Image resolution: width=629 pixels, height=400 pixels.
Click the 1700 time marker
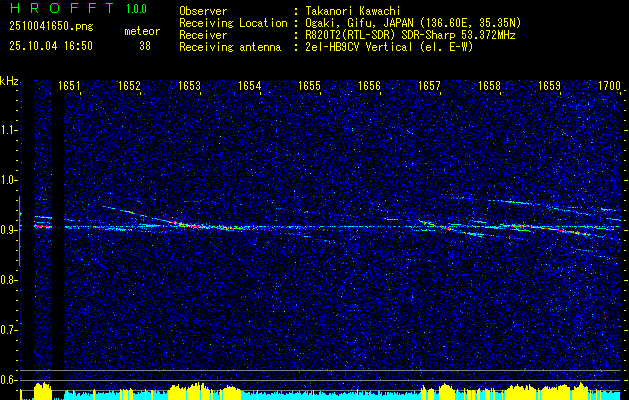click(609, 86)
